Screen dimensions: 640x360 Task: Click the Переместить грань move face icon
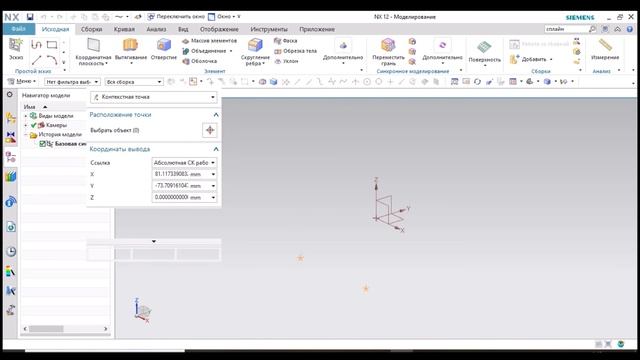coord(388,45)
